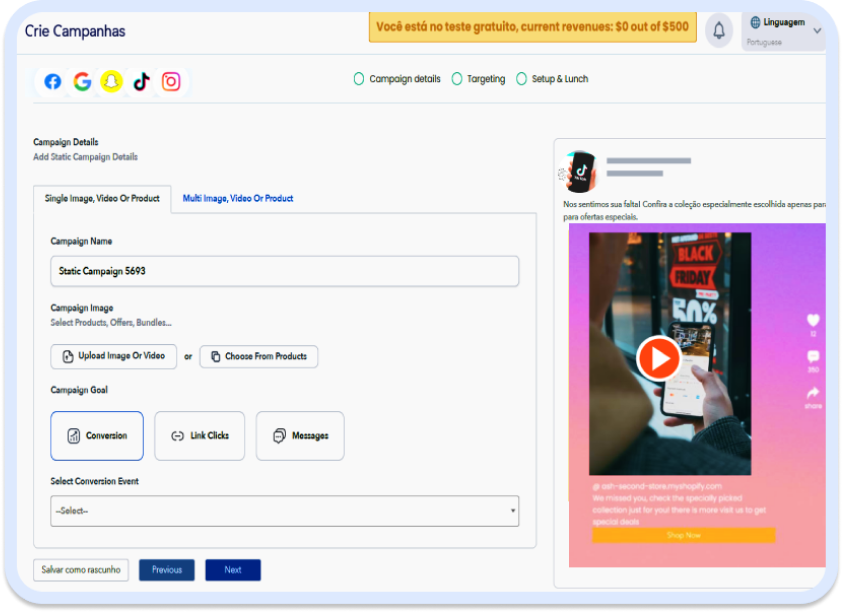Pick the TikTok platform icon
Viewport: 842px width, 612px height.
pyautogui.click(x=141, y=82)
